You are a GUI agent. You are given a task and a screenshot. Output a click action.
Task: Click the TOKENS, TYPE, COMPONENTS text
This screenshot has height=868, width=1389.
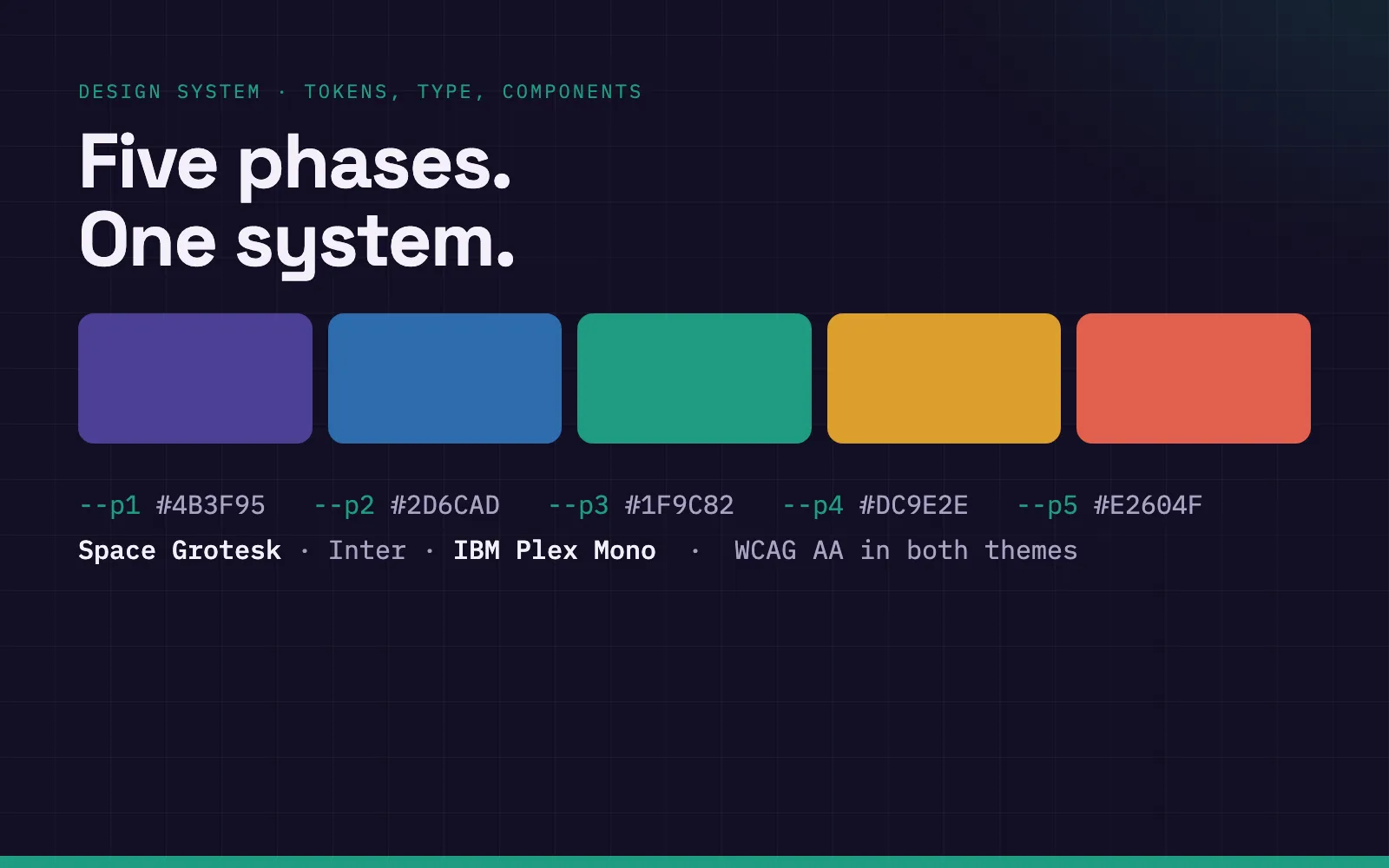pos(473,92)
